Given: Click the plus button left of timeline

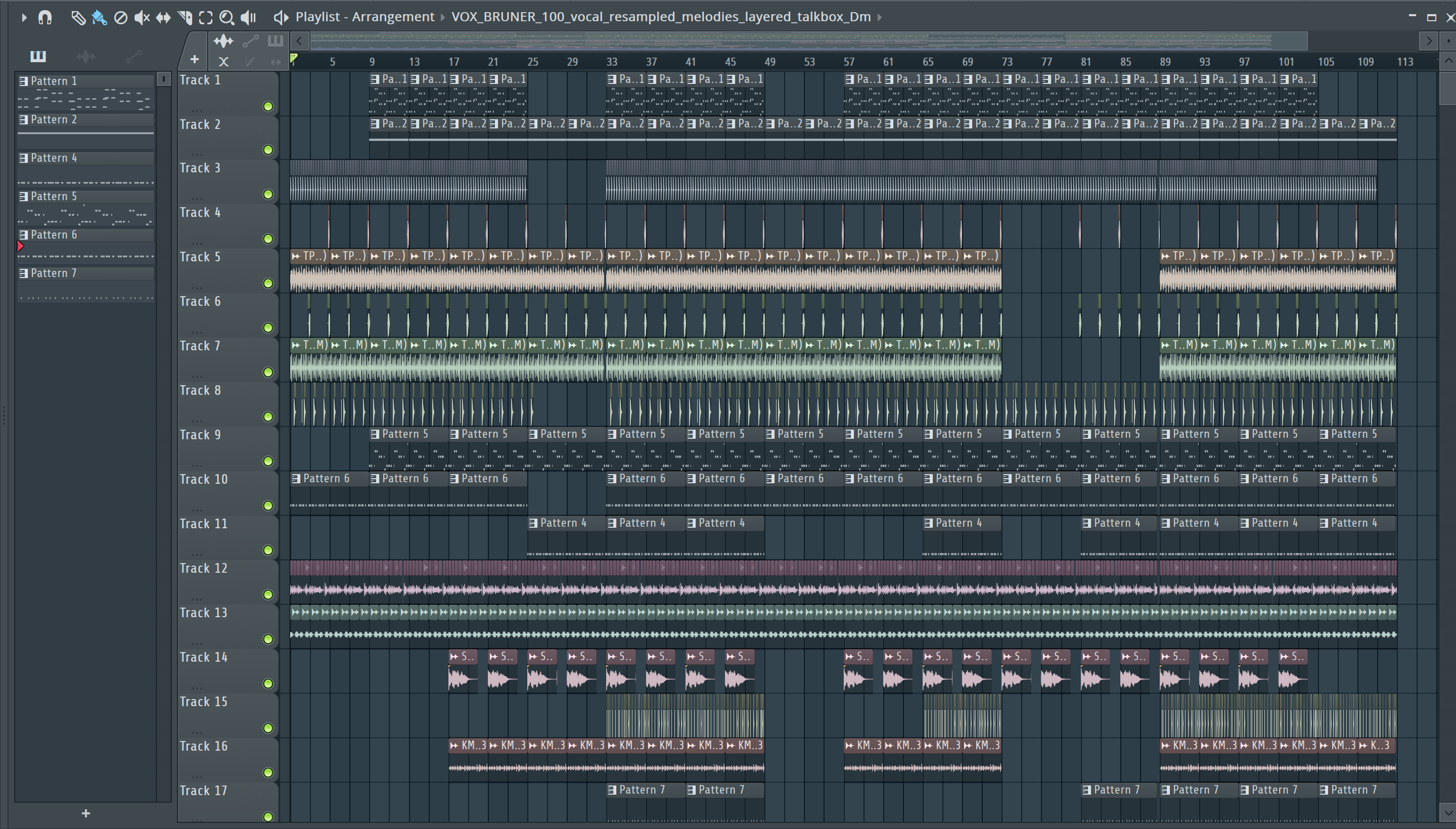Looking at the screenshot, I should (x=194, y=59).
